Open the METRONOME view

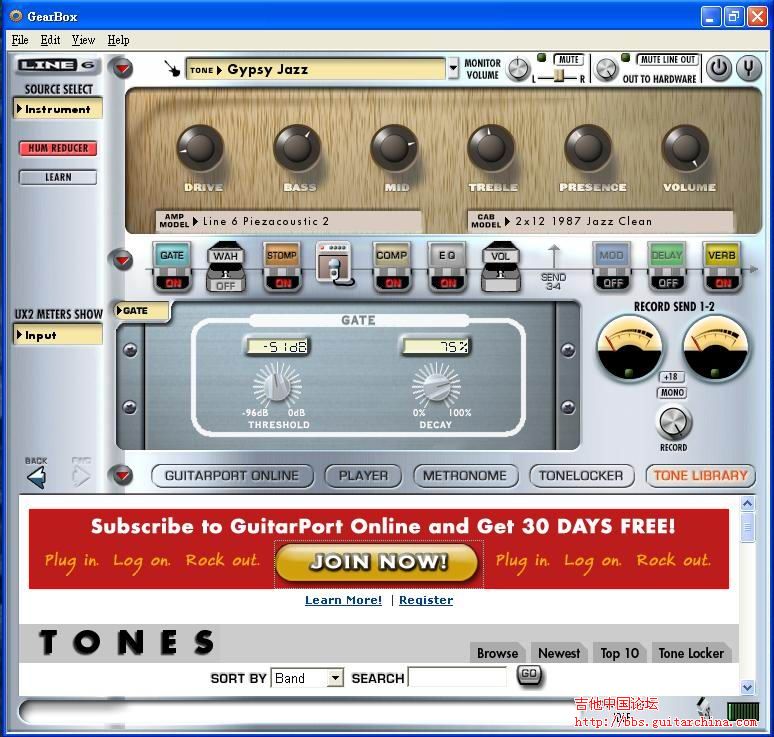pos(465,476)
